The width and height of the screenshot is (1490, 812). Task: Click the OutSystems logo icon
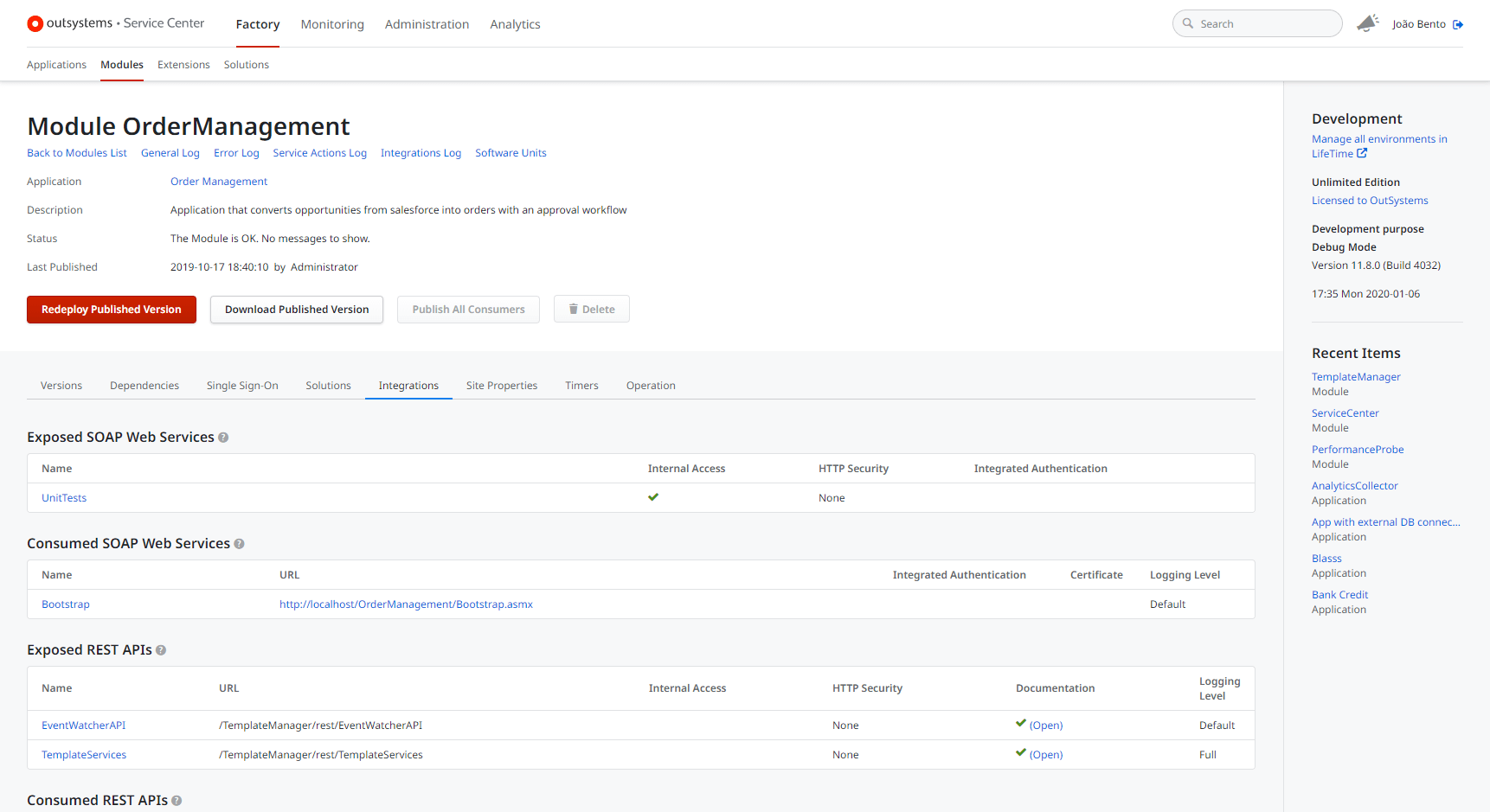click(35, 24)
